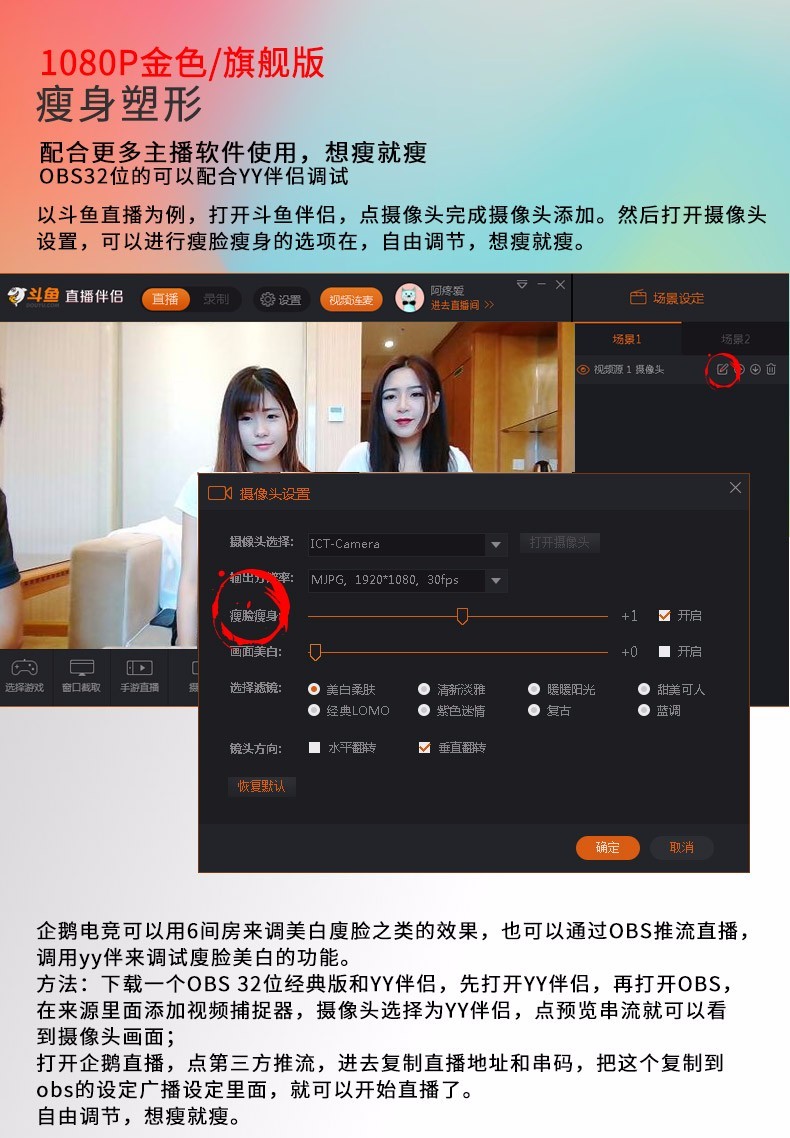The width and height of the screenshot is (790, 1138).
Task: Select the 复古 filter
Action: pos(534,710)
